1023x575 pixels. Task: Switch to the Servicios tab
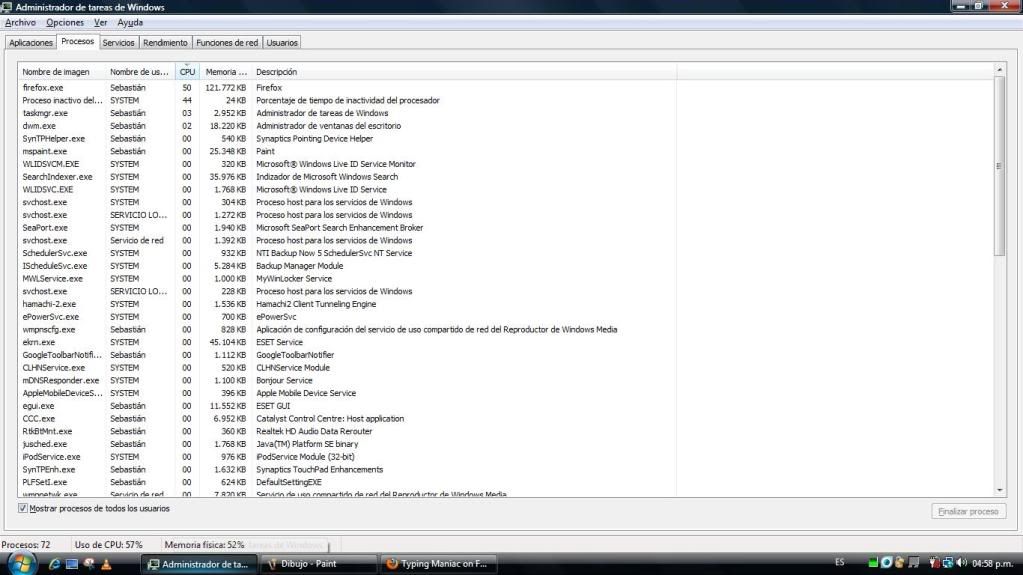[x=118, y=43]
